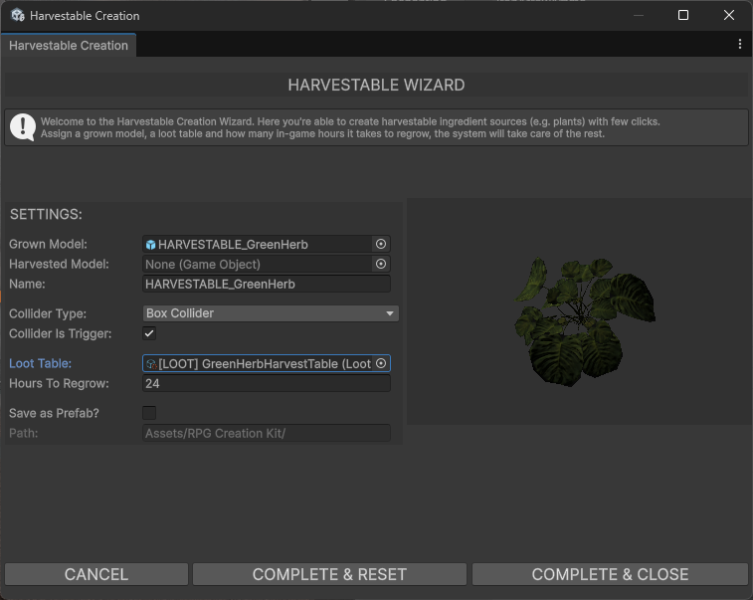753x600 pixels.
Task: Click COMPLETE & CLOSE button
Action: pyautogui.click(x=610, y=574)
